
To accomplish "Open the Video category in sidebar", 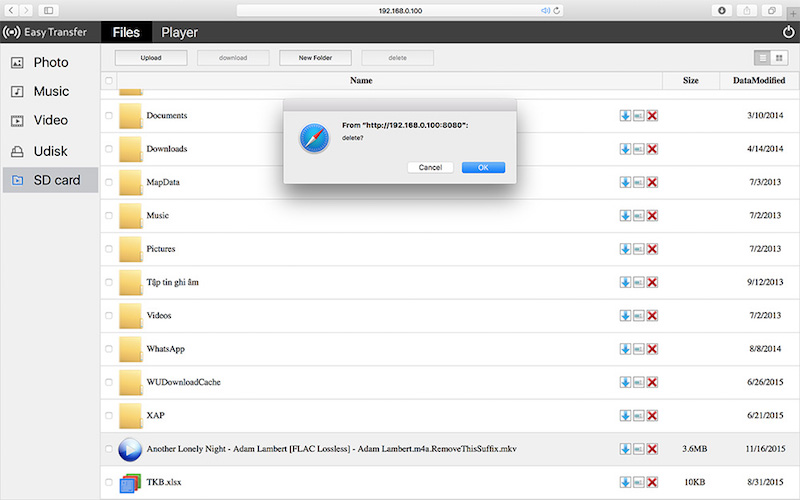I will (50, 120).
